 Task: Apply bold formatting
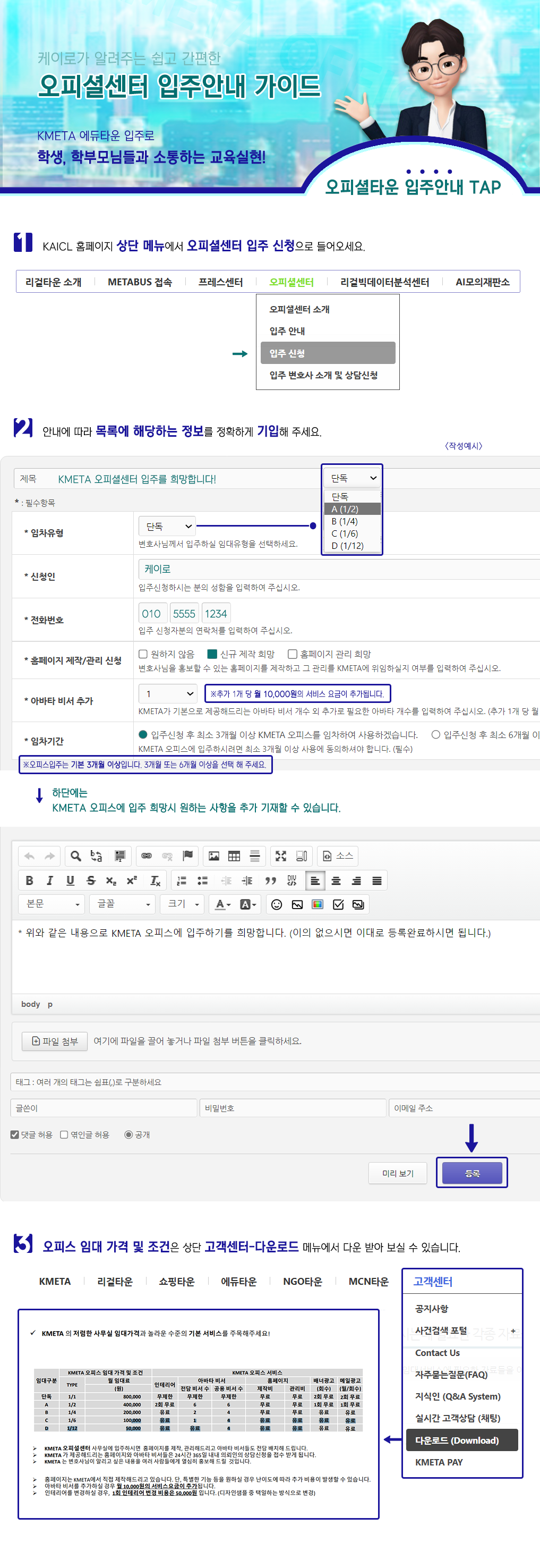pos(29,880)
